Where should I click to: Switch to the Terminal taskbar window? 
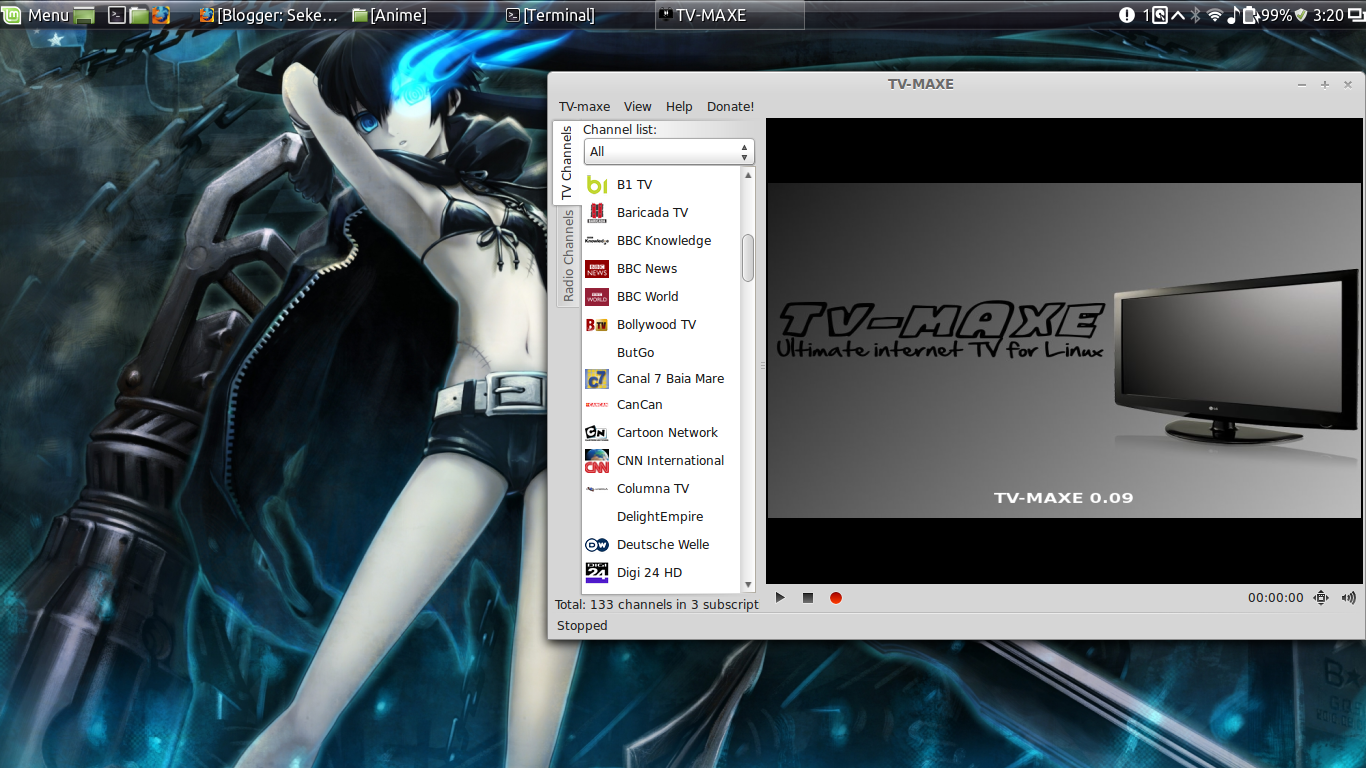550,15
